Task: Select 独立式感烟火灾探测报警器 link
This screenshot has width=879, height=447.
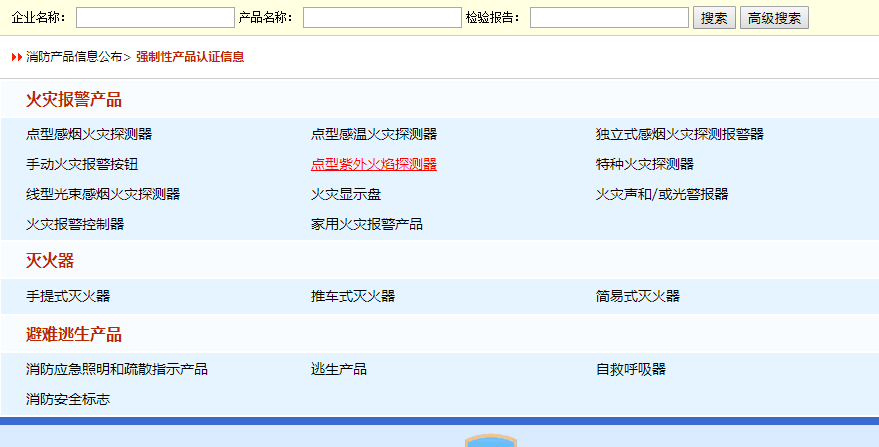Action: 679,134
